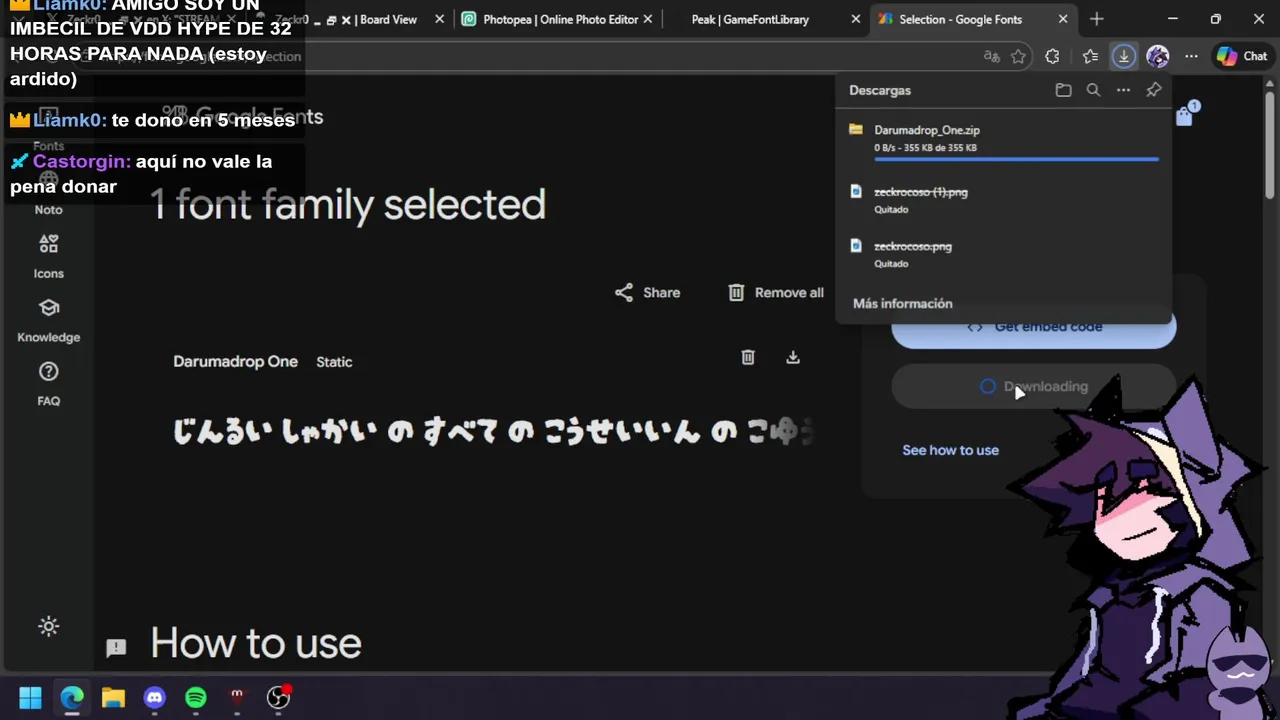Open FAQ in sidebar
This screenshot has width=1280, height=720.
tap(48, 384)
